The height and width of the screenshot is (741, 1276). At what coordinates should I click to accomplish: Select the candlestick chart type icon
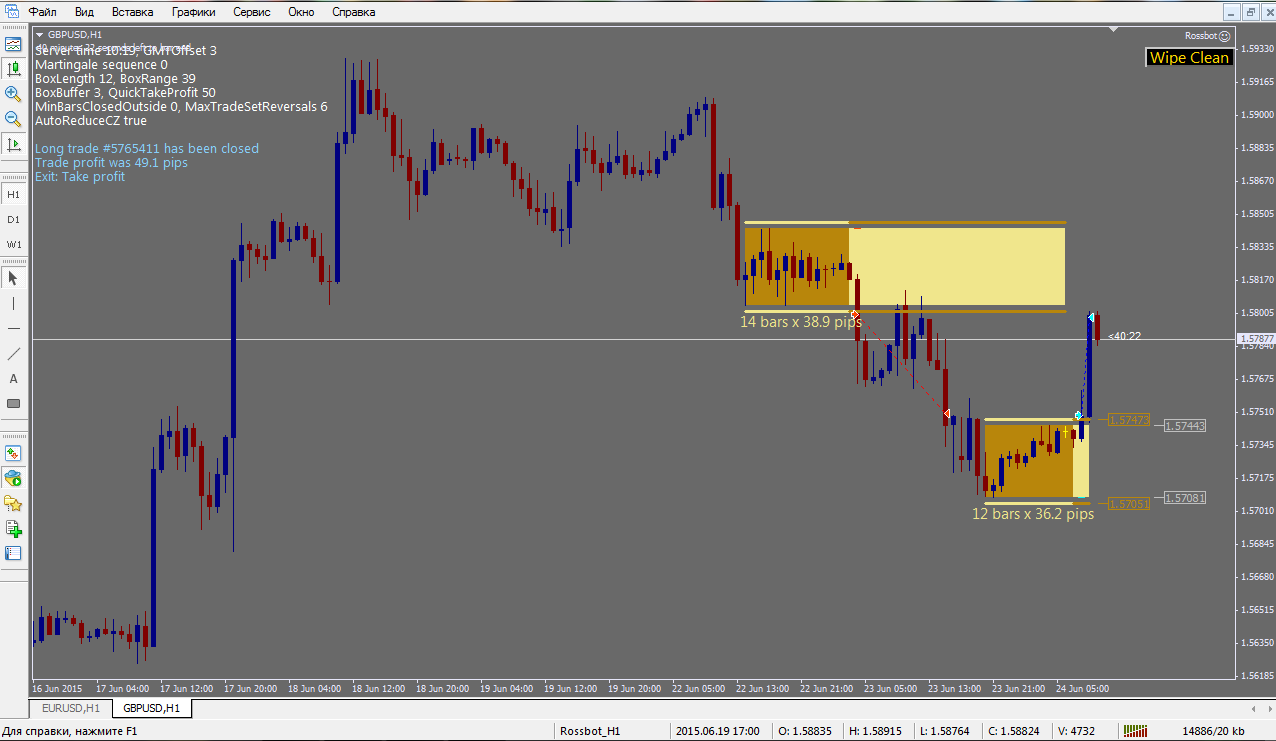click(13, 69)
